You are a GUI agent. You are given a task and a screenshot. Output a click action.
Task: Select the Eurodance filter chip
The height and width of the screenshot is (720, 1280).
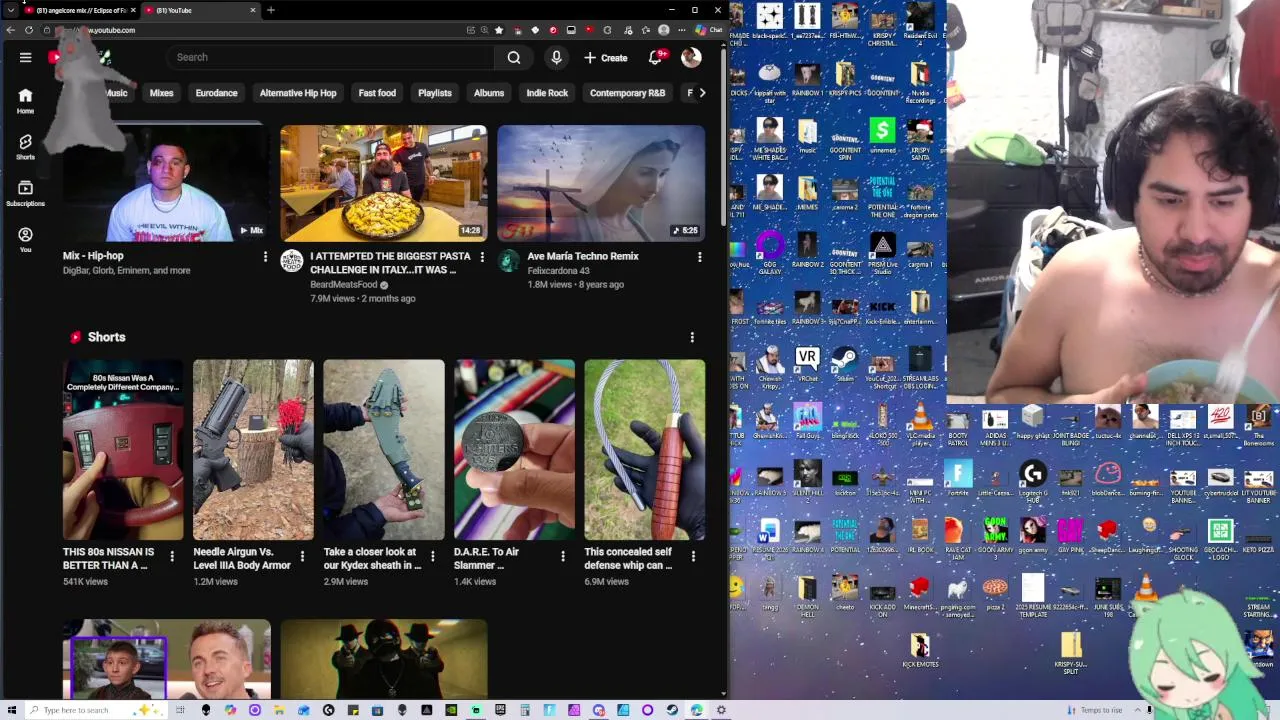click(x=216, y=93)
